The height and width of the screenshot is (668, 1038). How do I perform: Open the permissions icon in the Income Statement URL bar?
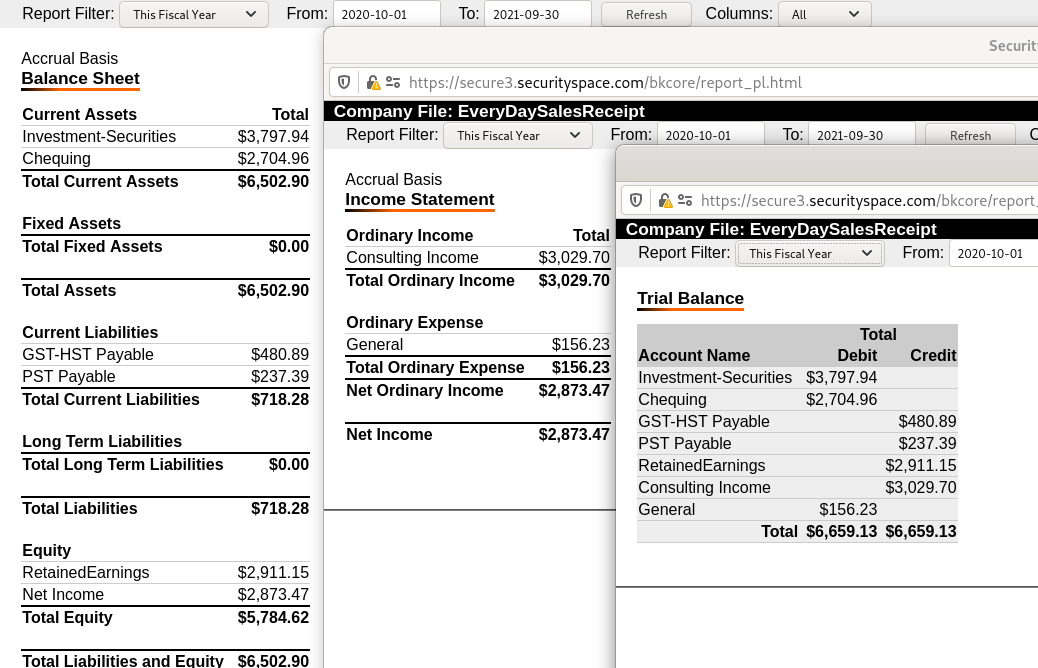pyautogui.click(x=393, y=83)
